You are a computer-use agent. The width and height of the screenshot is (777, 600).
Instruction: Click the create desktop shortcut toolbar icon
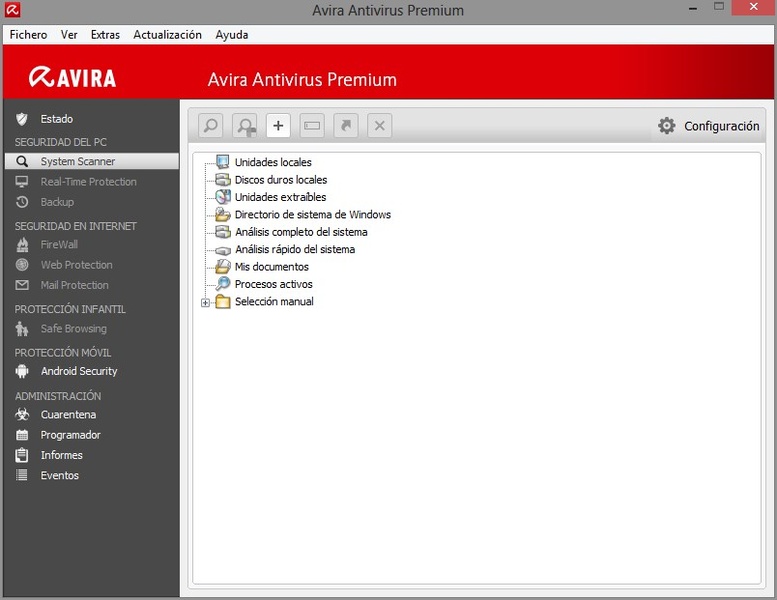pyautogui.click(x=346, y=125)
